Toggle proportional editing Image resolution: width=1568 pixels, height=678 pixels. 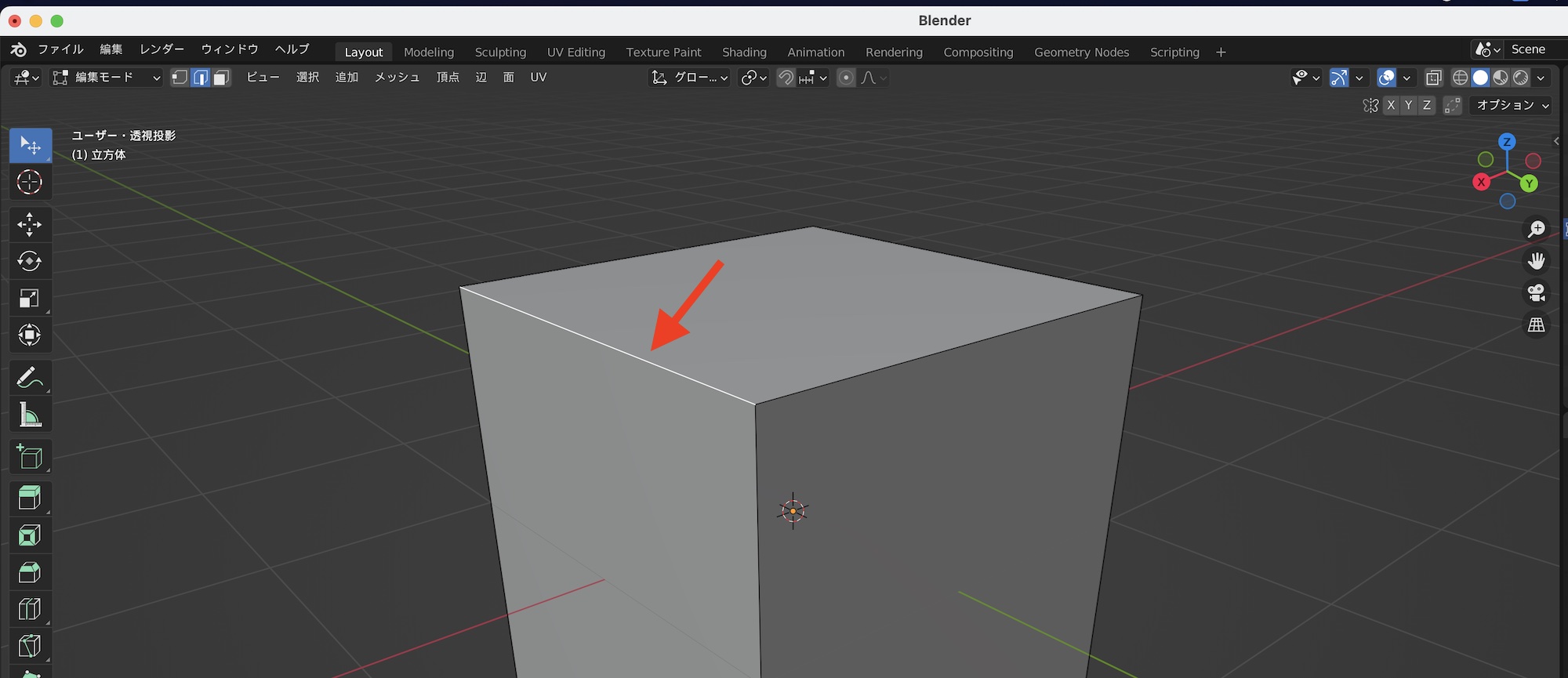(x=846, y=78)
